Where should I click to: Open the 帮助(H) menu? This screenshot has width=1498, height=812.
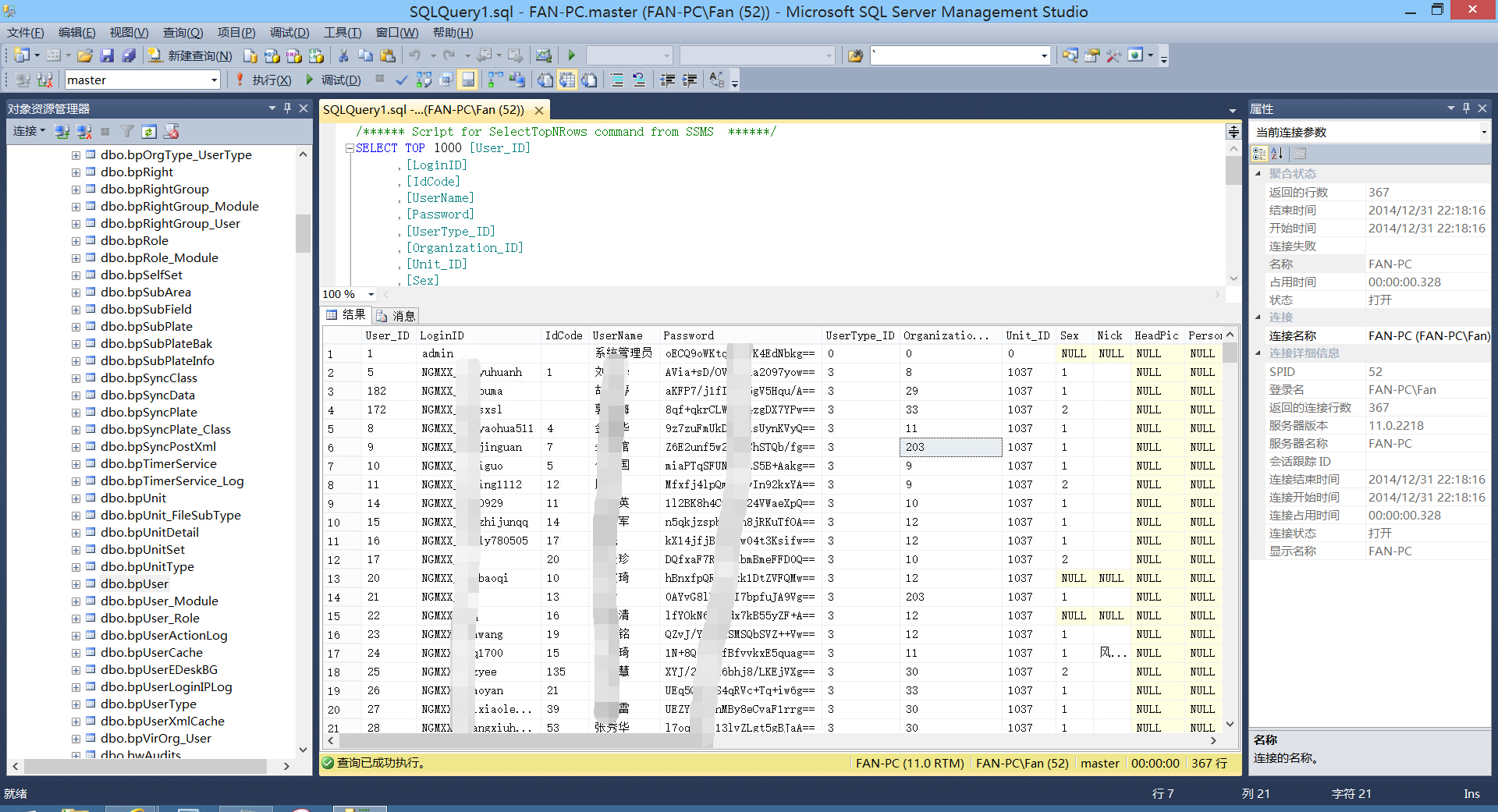(x=453, y=32)
